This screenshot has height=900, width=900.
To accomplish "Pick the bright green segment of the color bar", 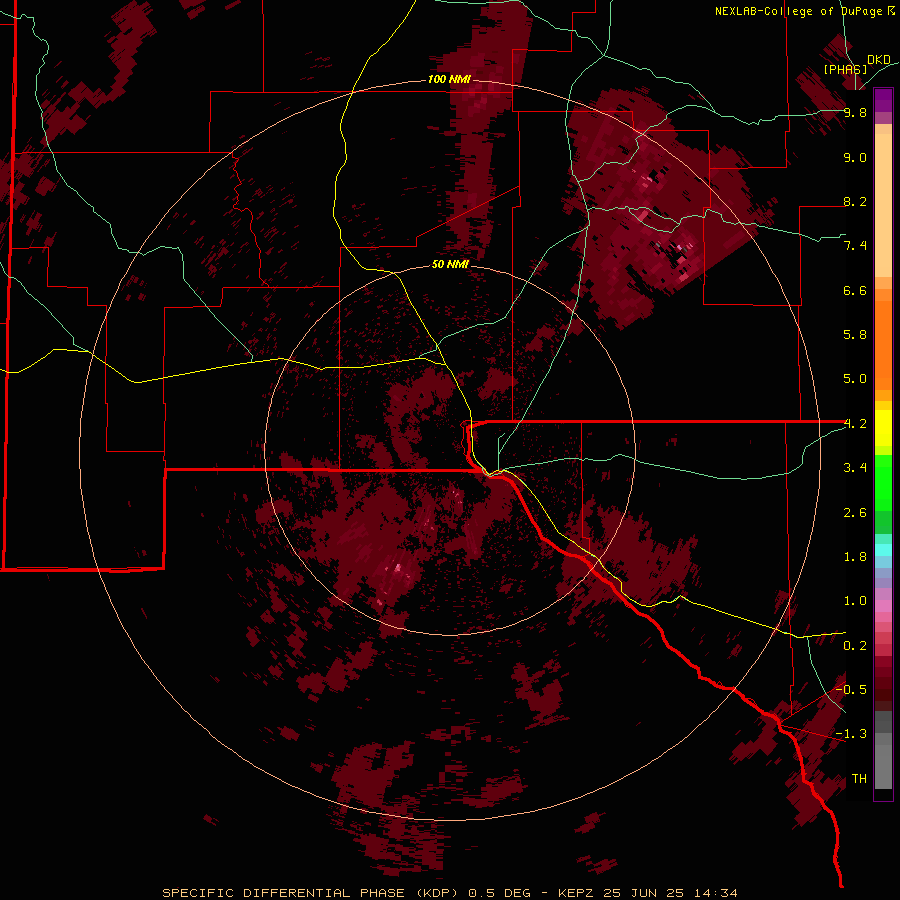I will 883,482.
